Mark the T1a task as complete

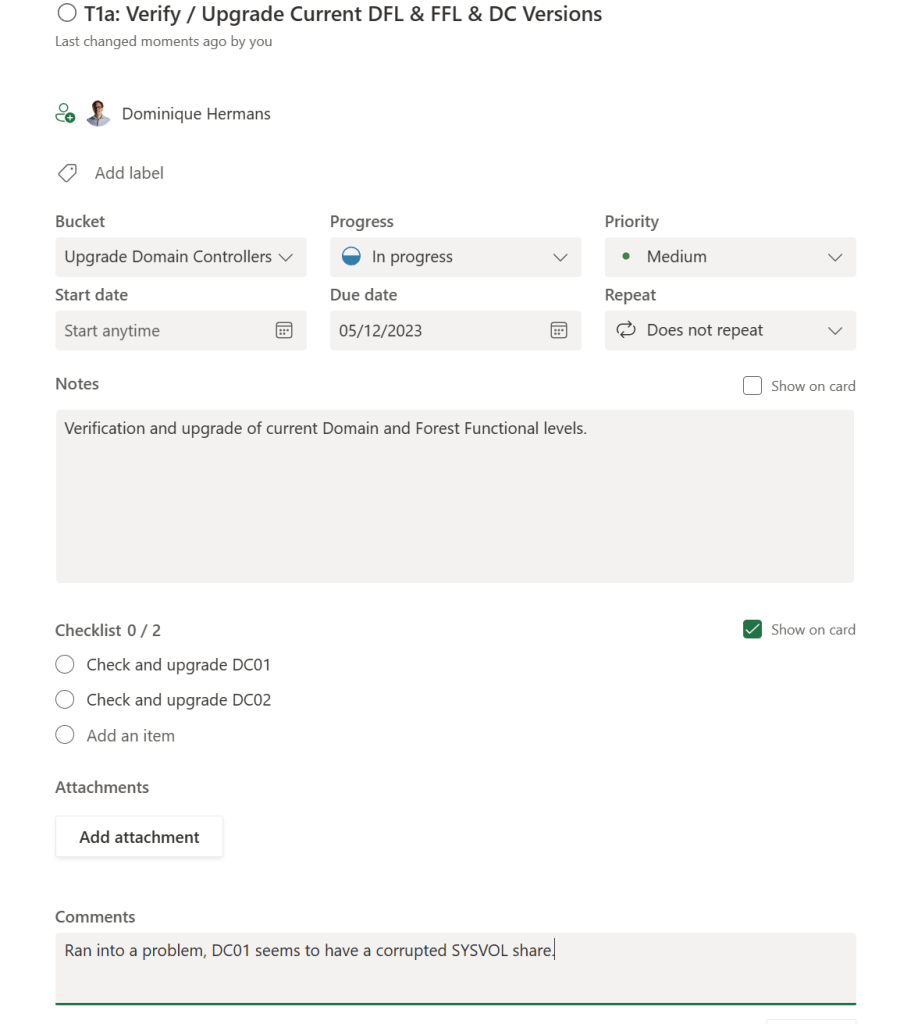(x=67, y=13)
